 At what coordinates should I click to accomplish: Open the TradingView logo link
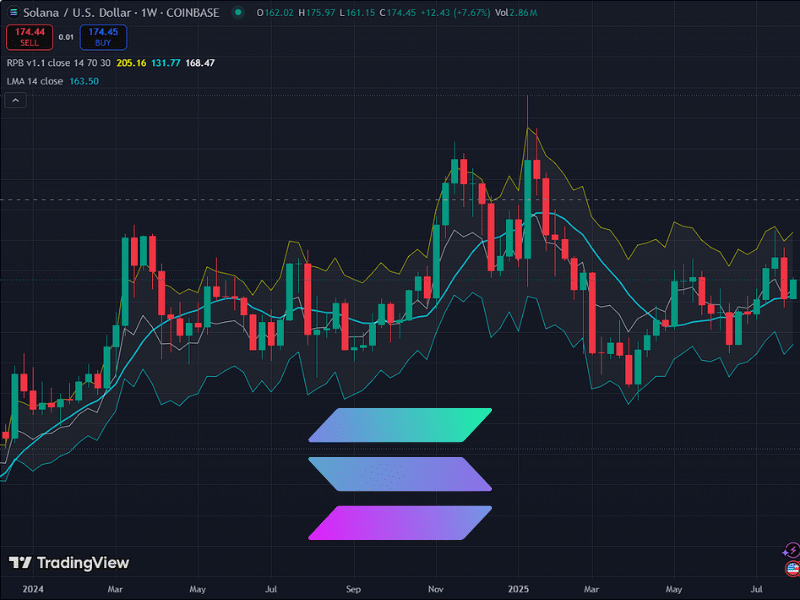[x=69, y=563]
